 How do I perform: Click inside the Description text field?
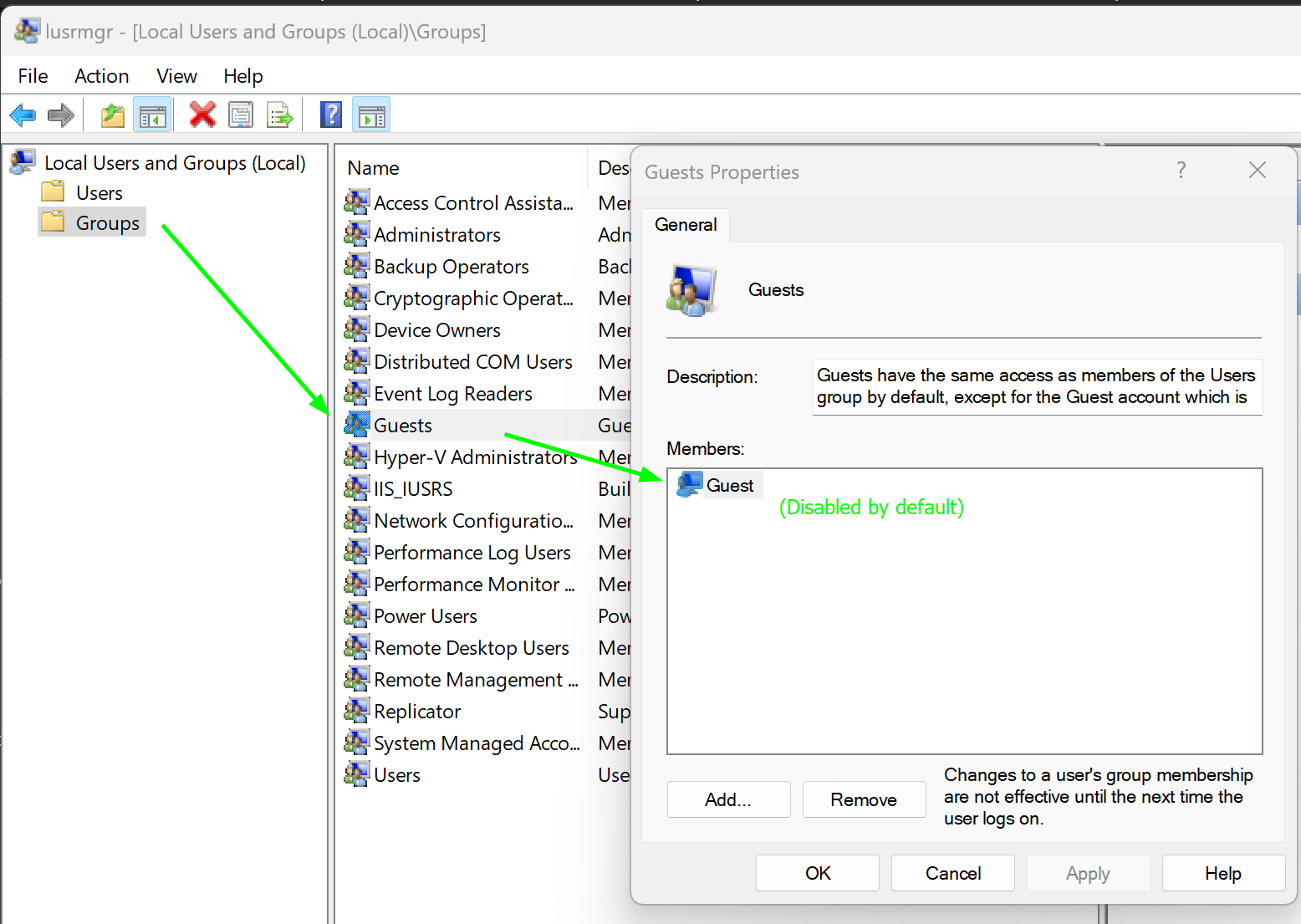click(x=1037, y=386)
